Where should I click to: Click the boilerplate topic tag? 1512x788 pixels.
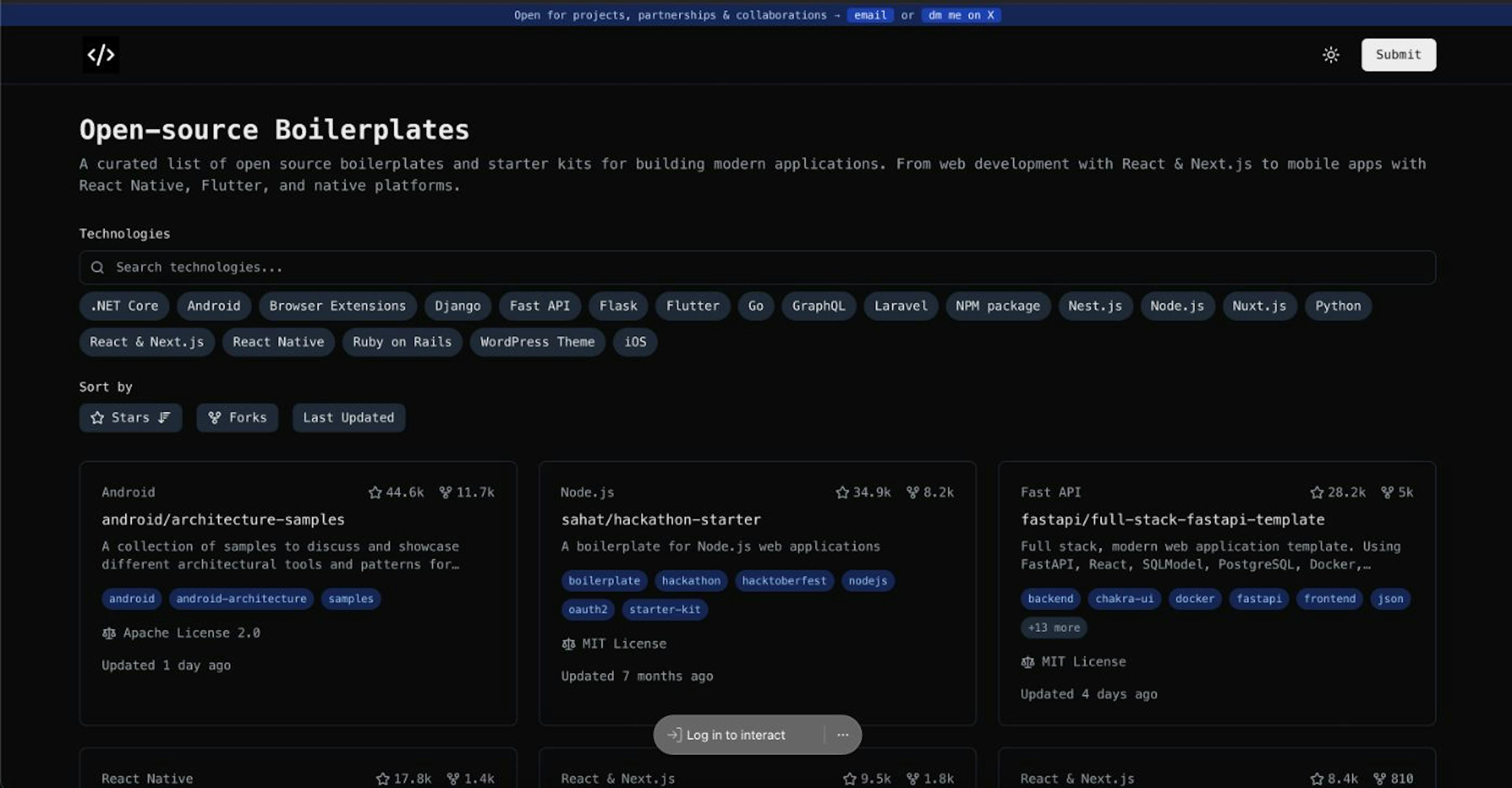point(604,581)
